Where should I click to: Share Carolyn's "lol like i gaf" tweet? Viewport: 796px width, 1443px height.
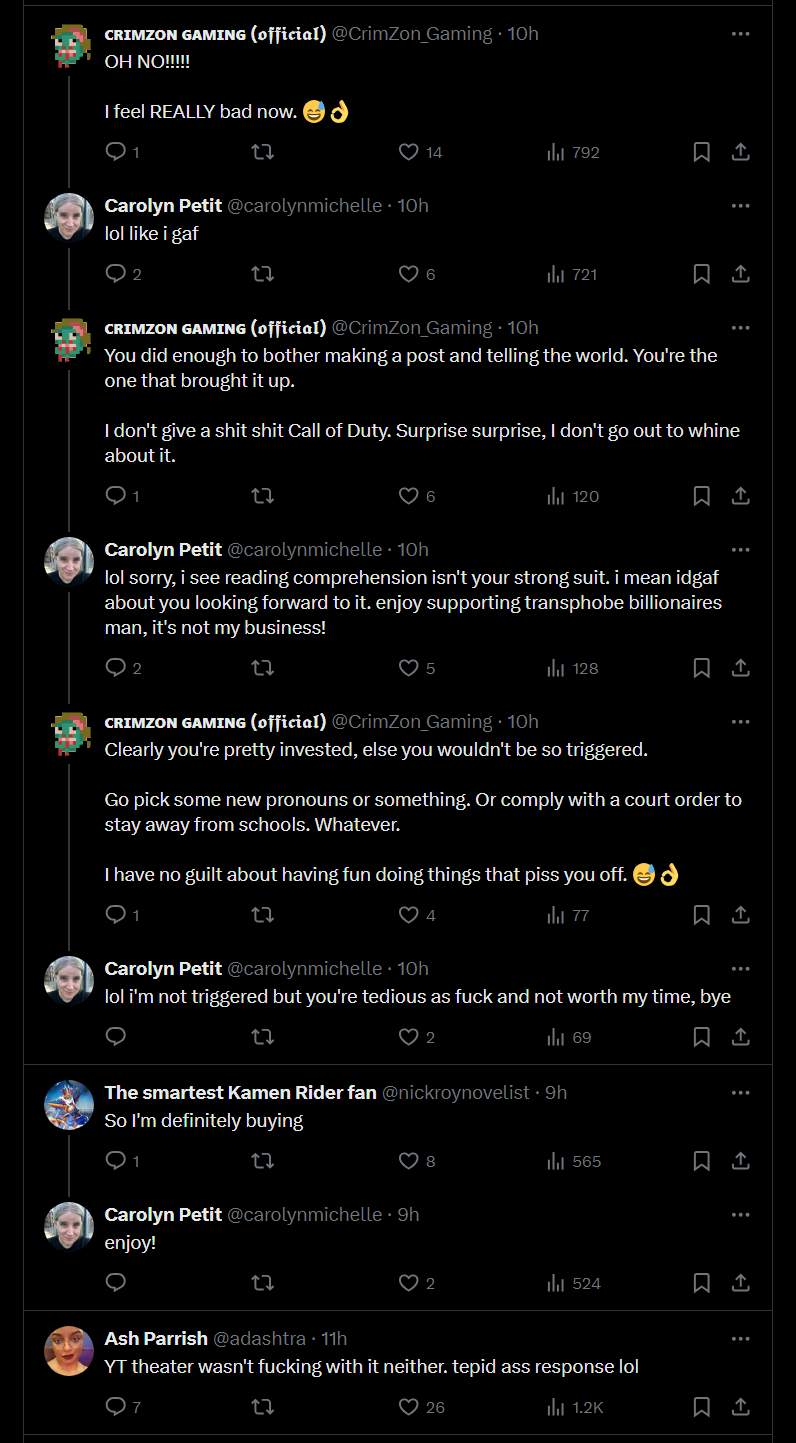pyautogui.click(x=740, y=274)
